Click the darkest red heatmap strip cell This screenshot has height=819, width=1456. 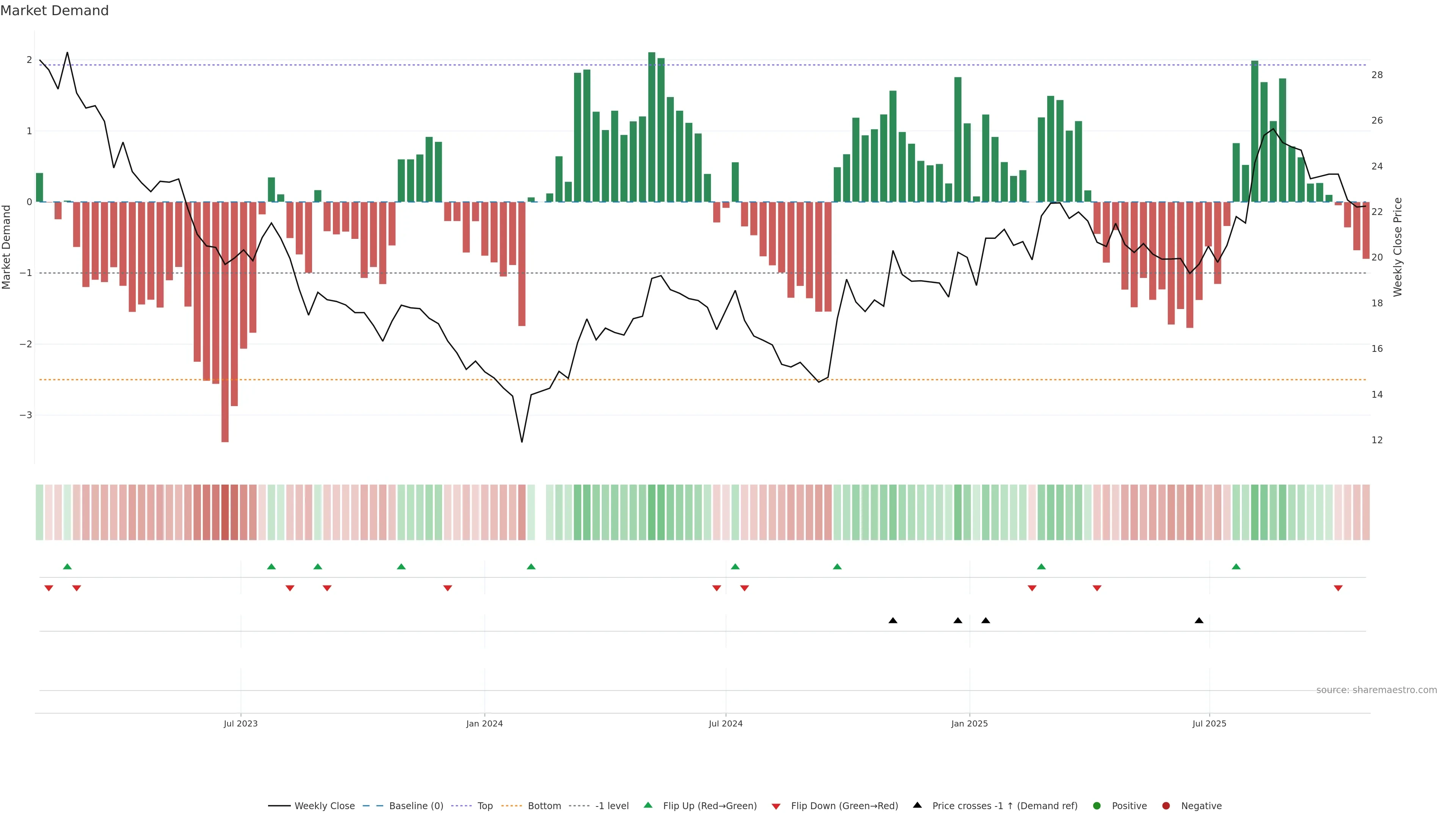click(x=225, y=512)
